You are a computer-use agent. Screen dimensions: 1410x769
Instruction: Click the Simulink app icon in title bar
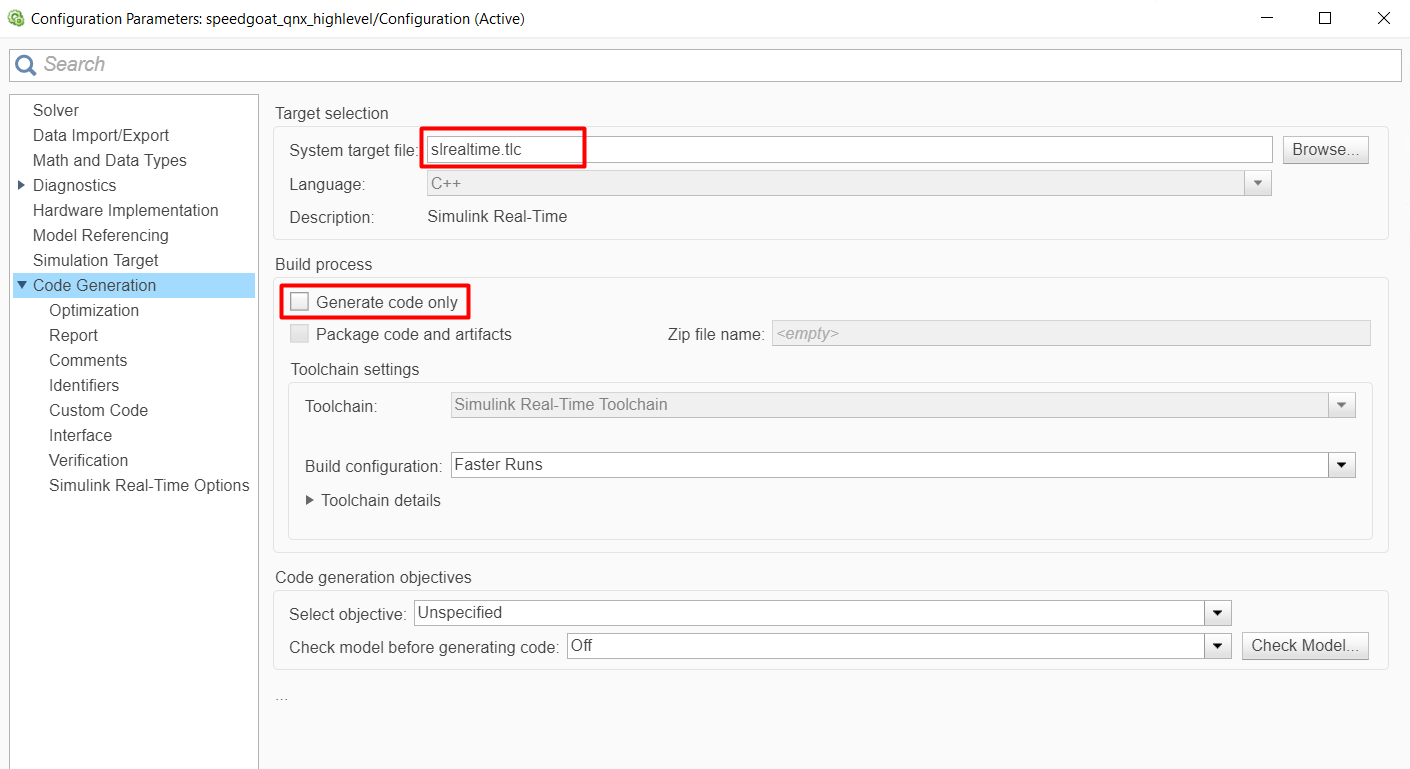(16, 18)
